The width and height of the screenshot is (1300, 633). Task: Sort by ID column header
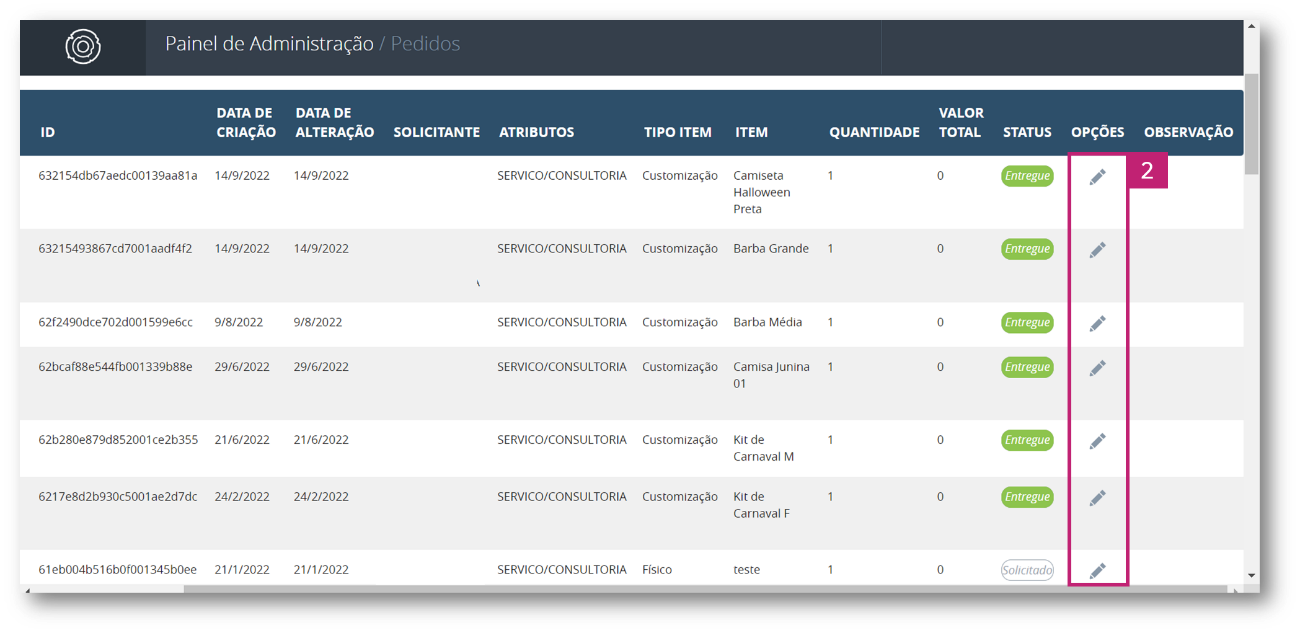(x=48, y=132)
